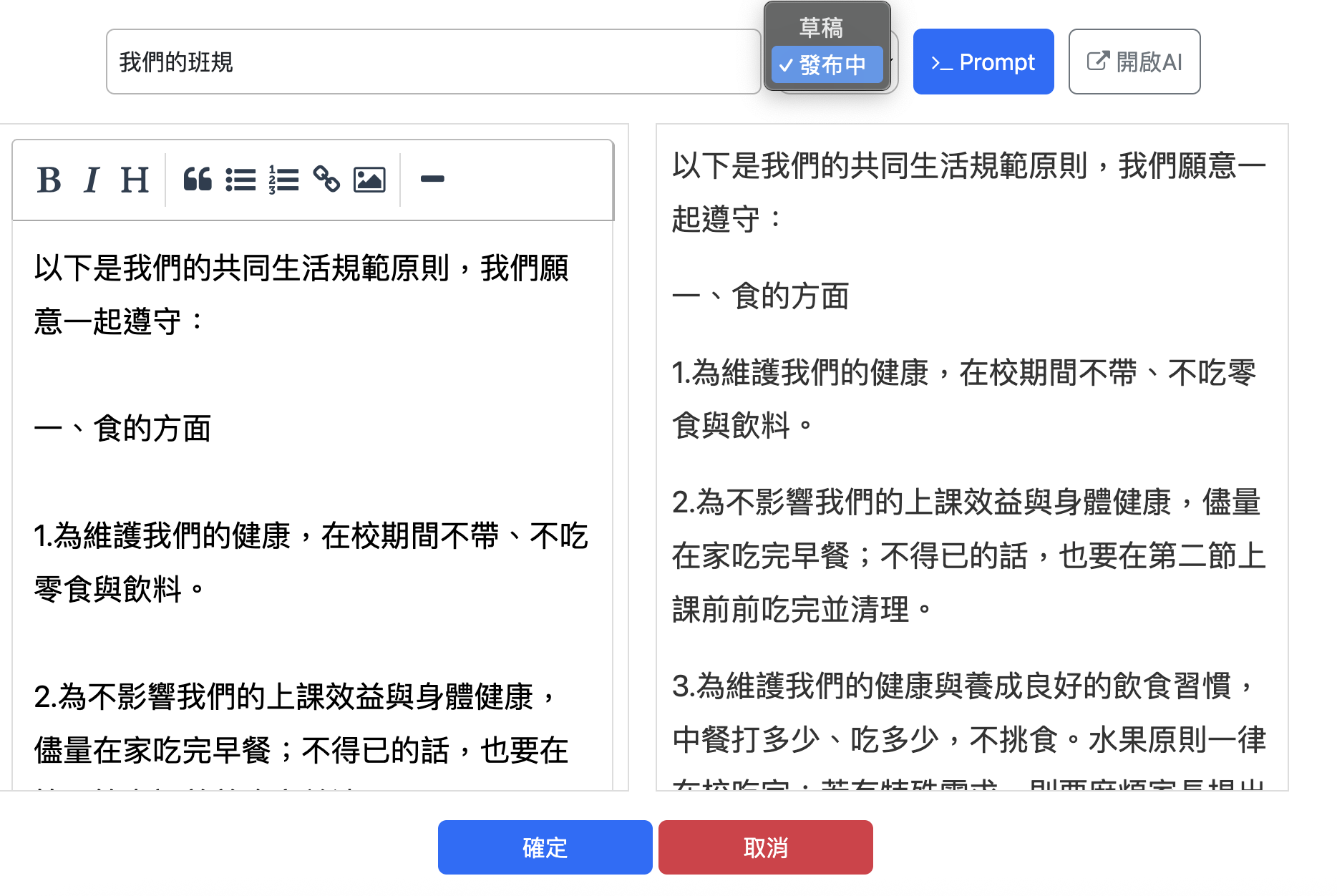The height and width of the screenshot is (896, 1337).
Task: Open AI with the 開啟AI button
Action: click(x=1134, y=62)
